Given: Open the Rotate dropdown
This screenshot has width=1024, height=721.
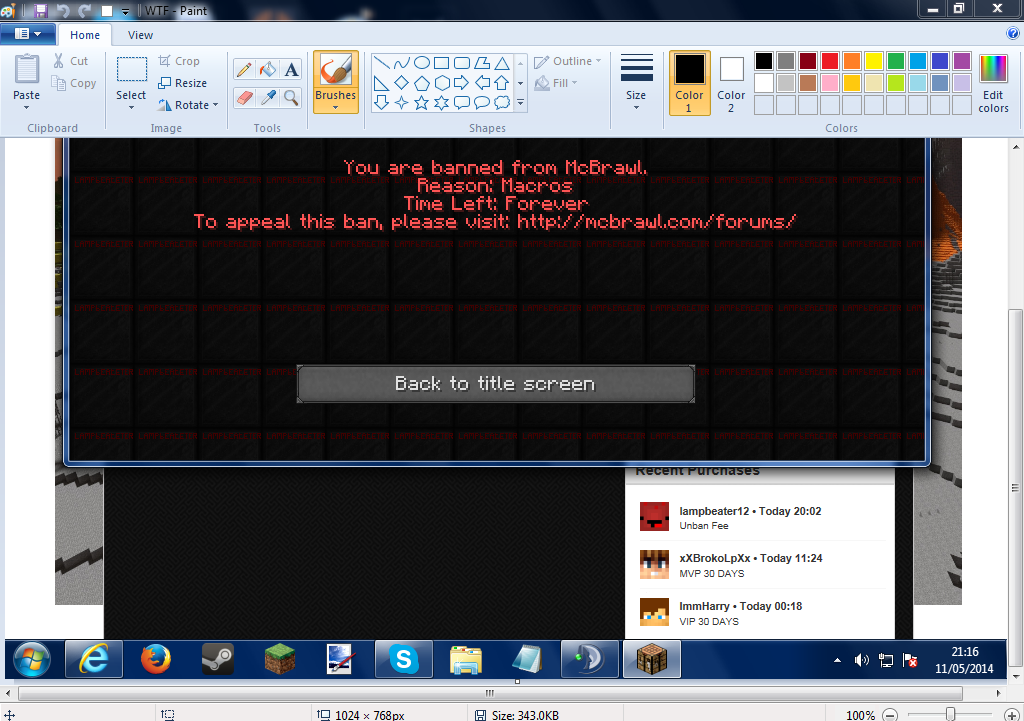Looking at the screenshot, I should 188,104.
